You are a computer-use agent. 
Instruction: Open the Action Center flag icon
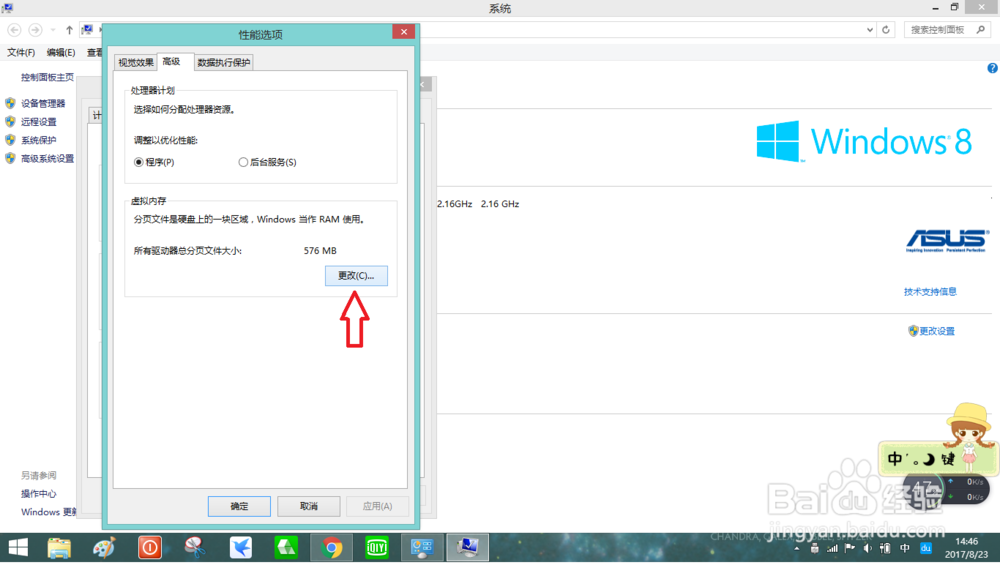[x=849, y=548]
